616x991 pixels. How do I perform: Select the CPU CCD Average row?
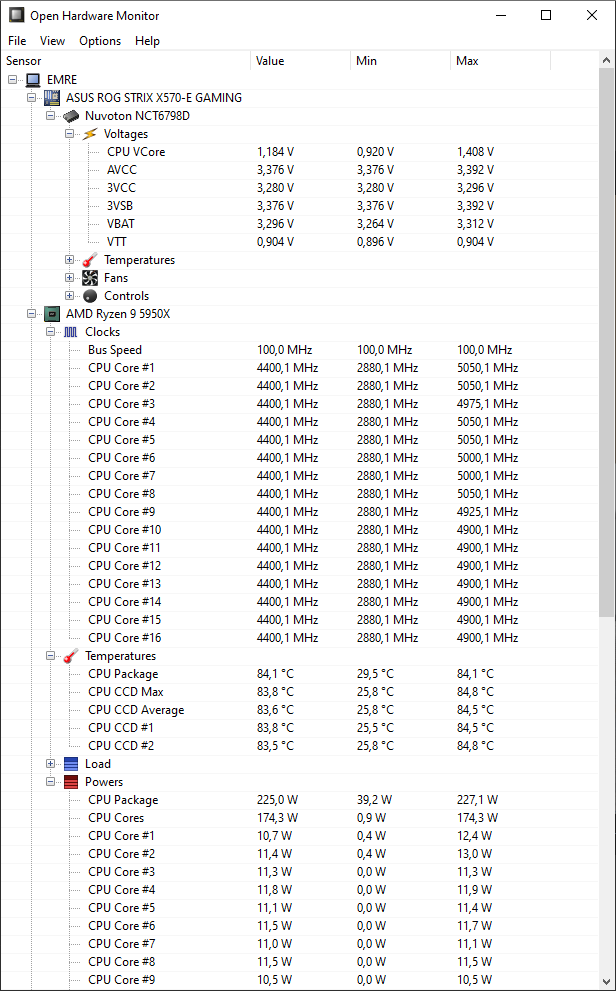click(x=299, y=710)
